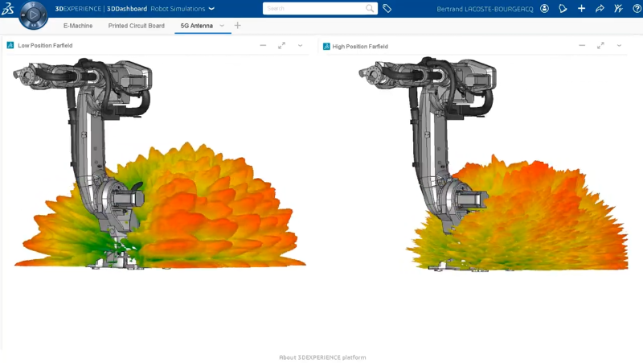
Task: Open the 5G Antenna tab menu chevron
Action: [222, 25]
